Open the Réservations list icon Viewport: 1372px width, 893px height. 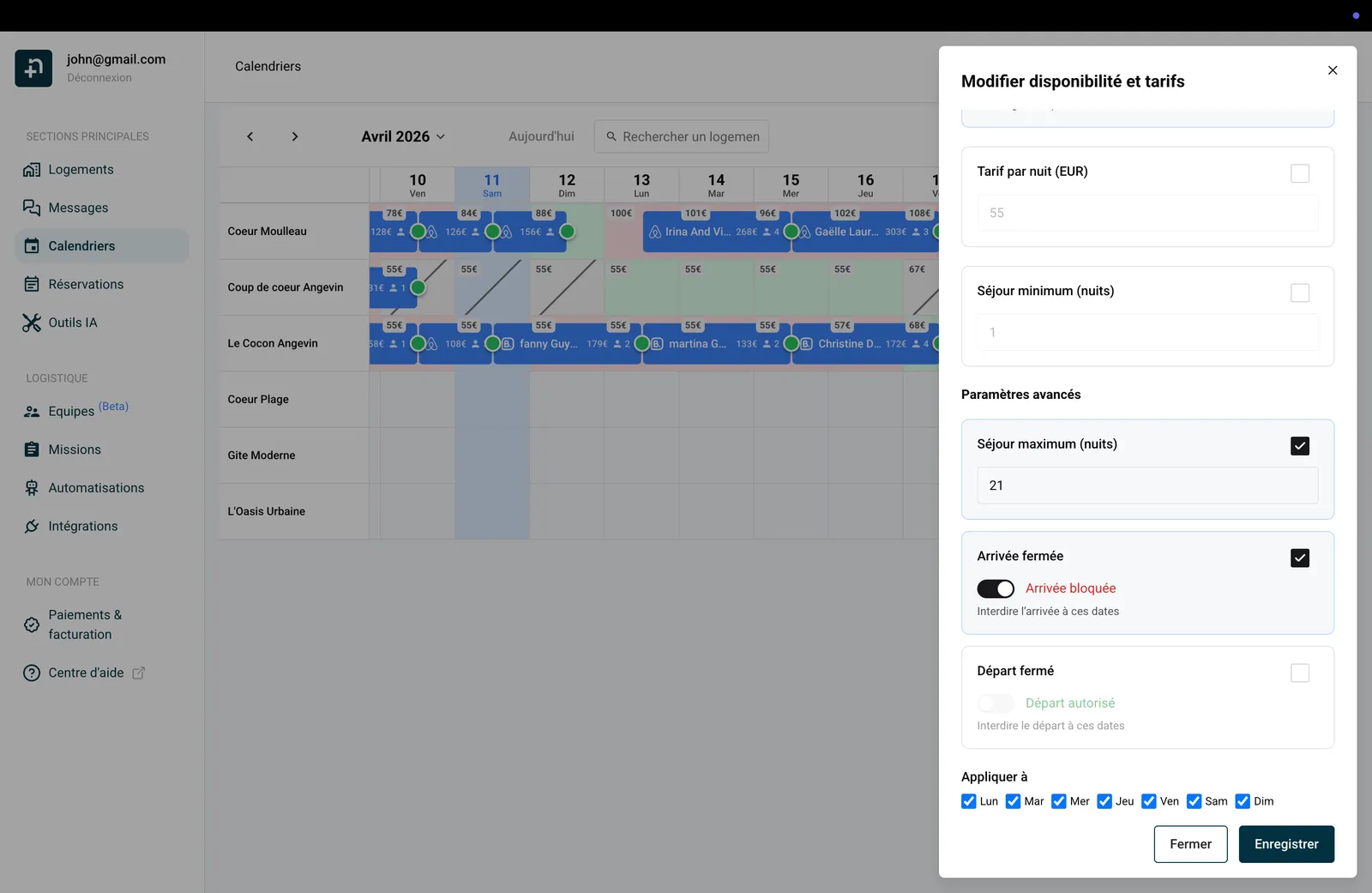pos(32,284)
